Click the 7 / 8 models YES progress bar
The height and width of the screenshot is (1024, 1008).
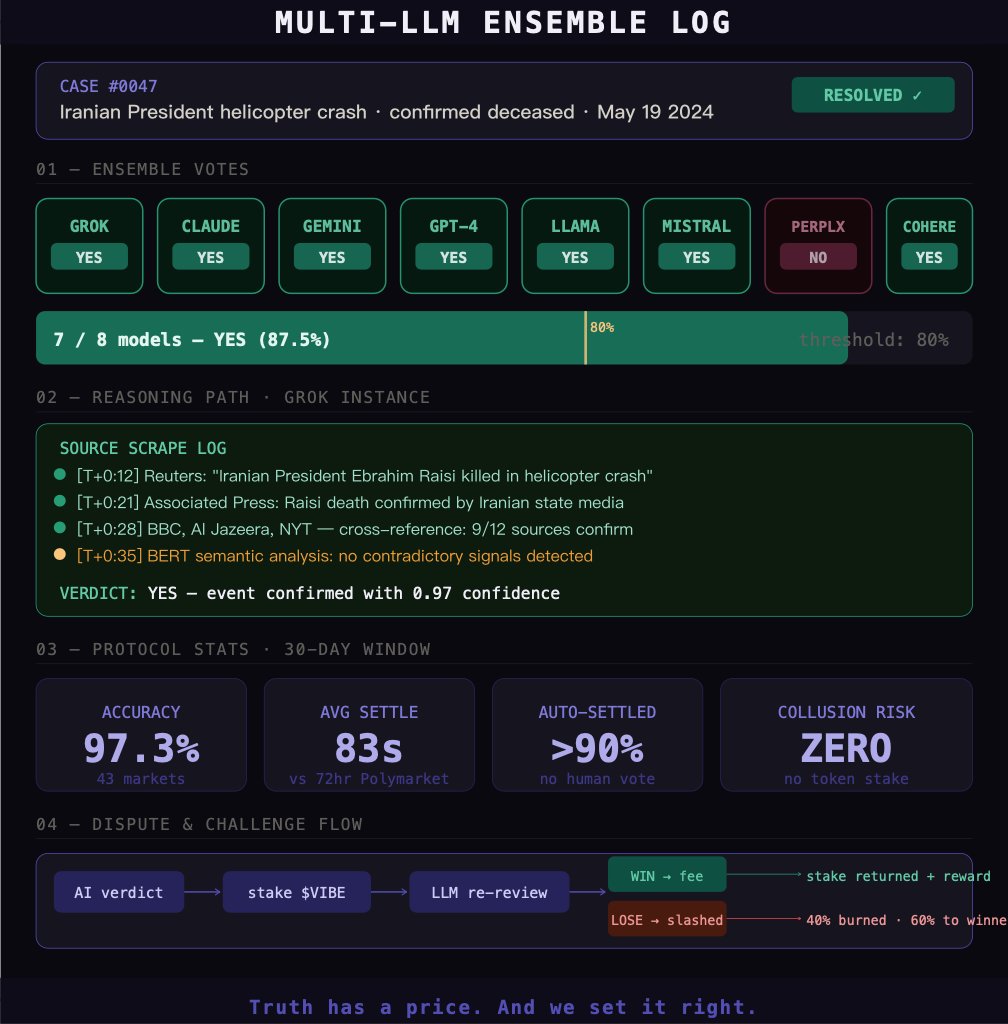coord(442,338)
